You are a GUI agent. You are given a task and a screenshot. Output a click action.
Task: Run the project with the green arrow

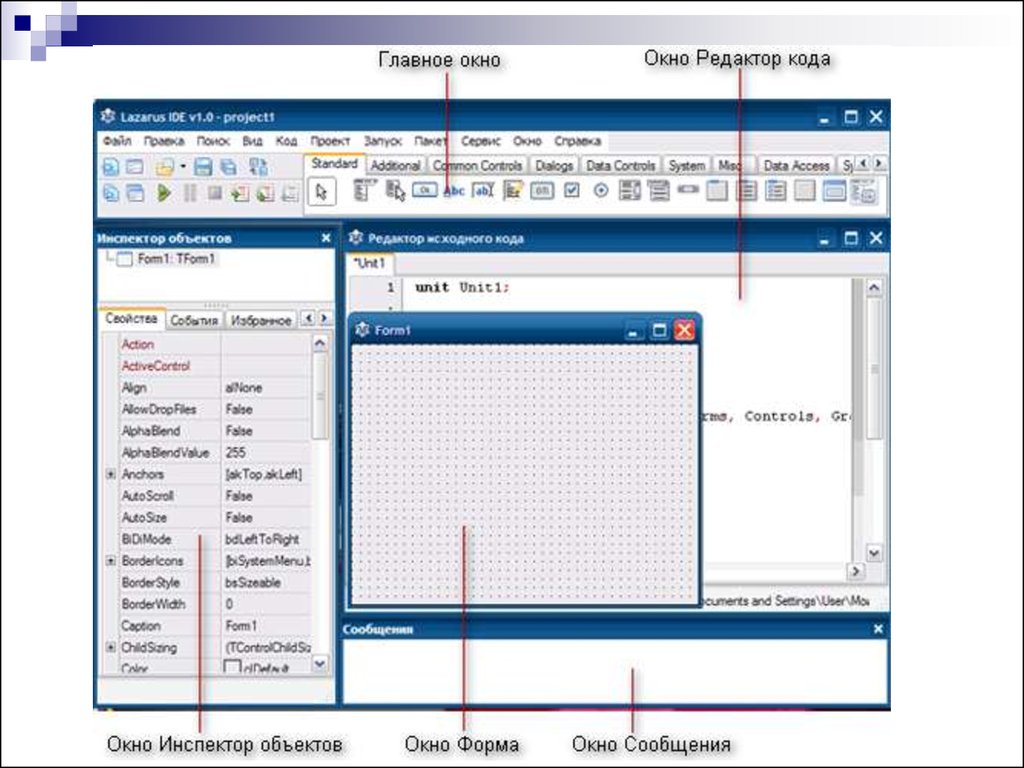(164, 193)
